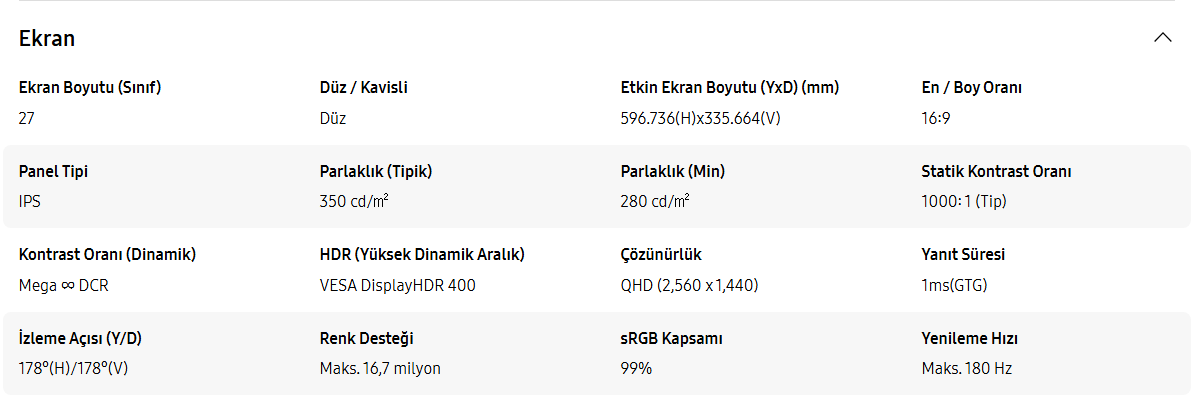Click the 16:9 aspect ratio value
The width and height of the screenshot is (1197, 404).
click(x=935, y=118)
